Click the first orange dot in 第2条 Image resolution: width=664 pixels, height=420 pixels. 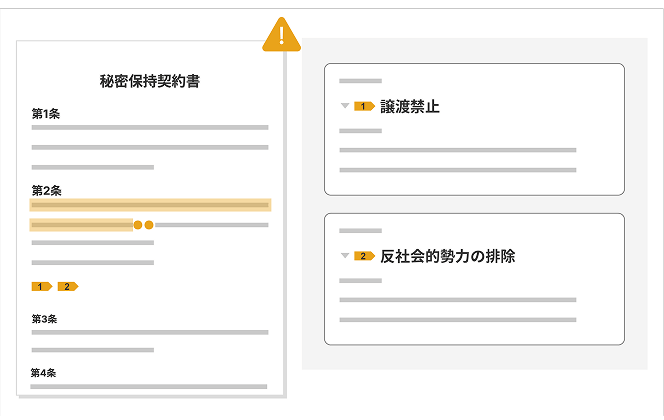point(139,225)
